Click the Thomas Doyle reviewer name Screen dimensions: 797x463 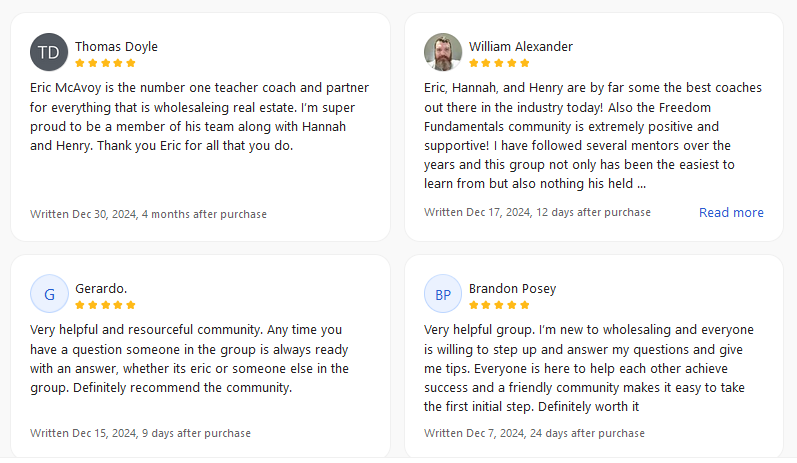pyautogui.click(x=116, y=46)
